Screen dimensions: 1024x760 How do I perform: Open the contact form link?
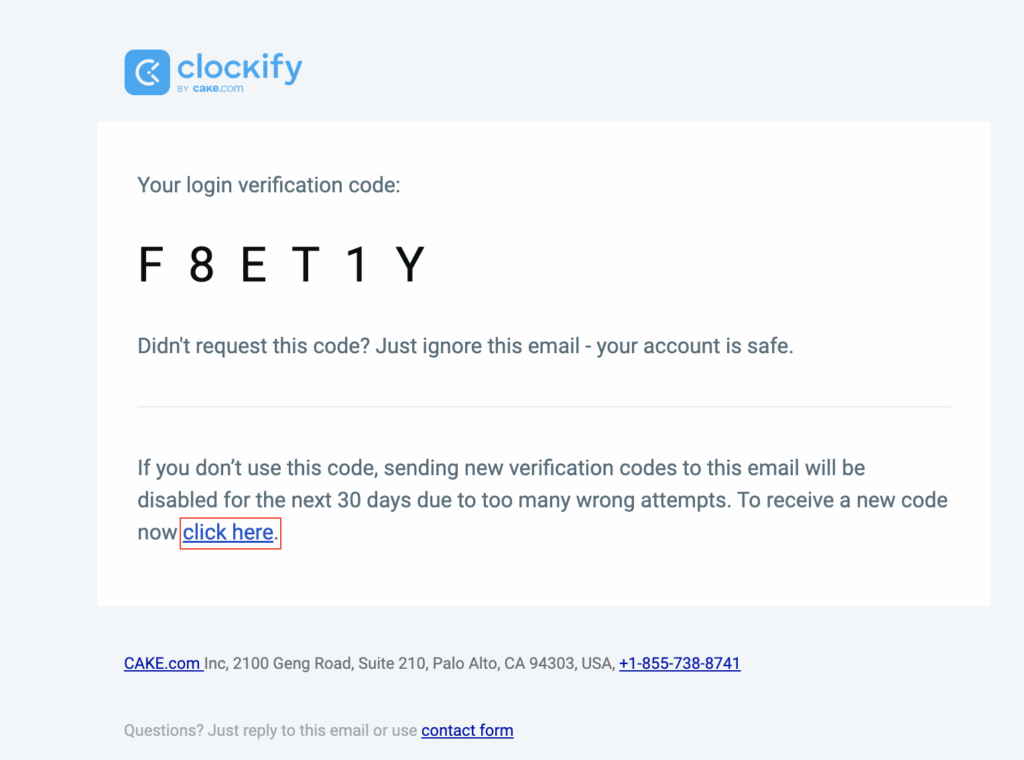click(x=467, y=730)
